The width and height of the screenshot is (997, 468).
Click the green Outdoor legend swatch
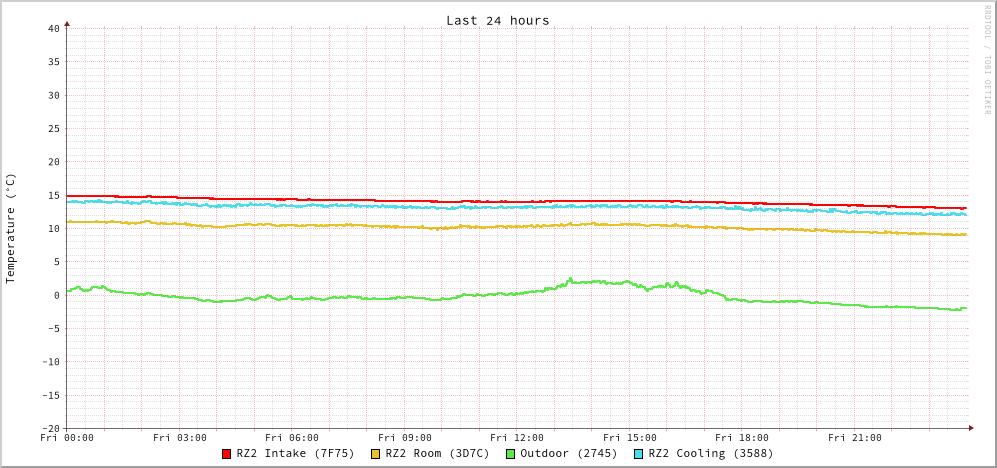pos(510,454)
